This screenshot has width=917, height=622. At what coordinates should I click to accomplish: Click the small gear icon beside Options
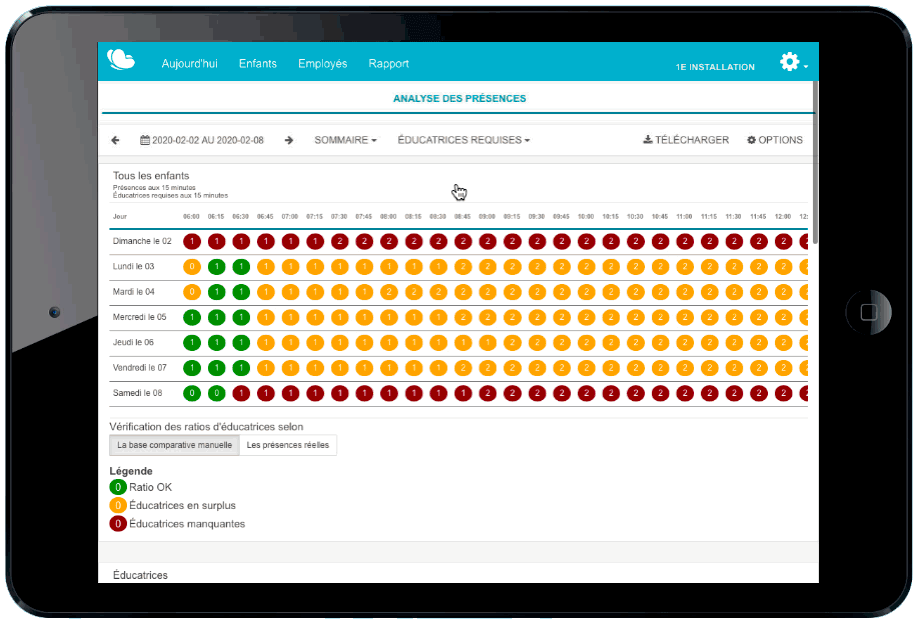tap(751, 140)
